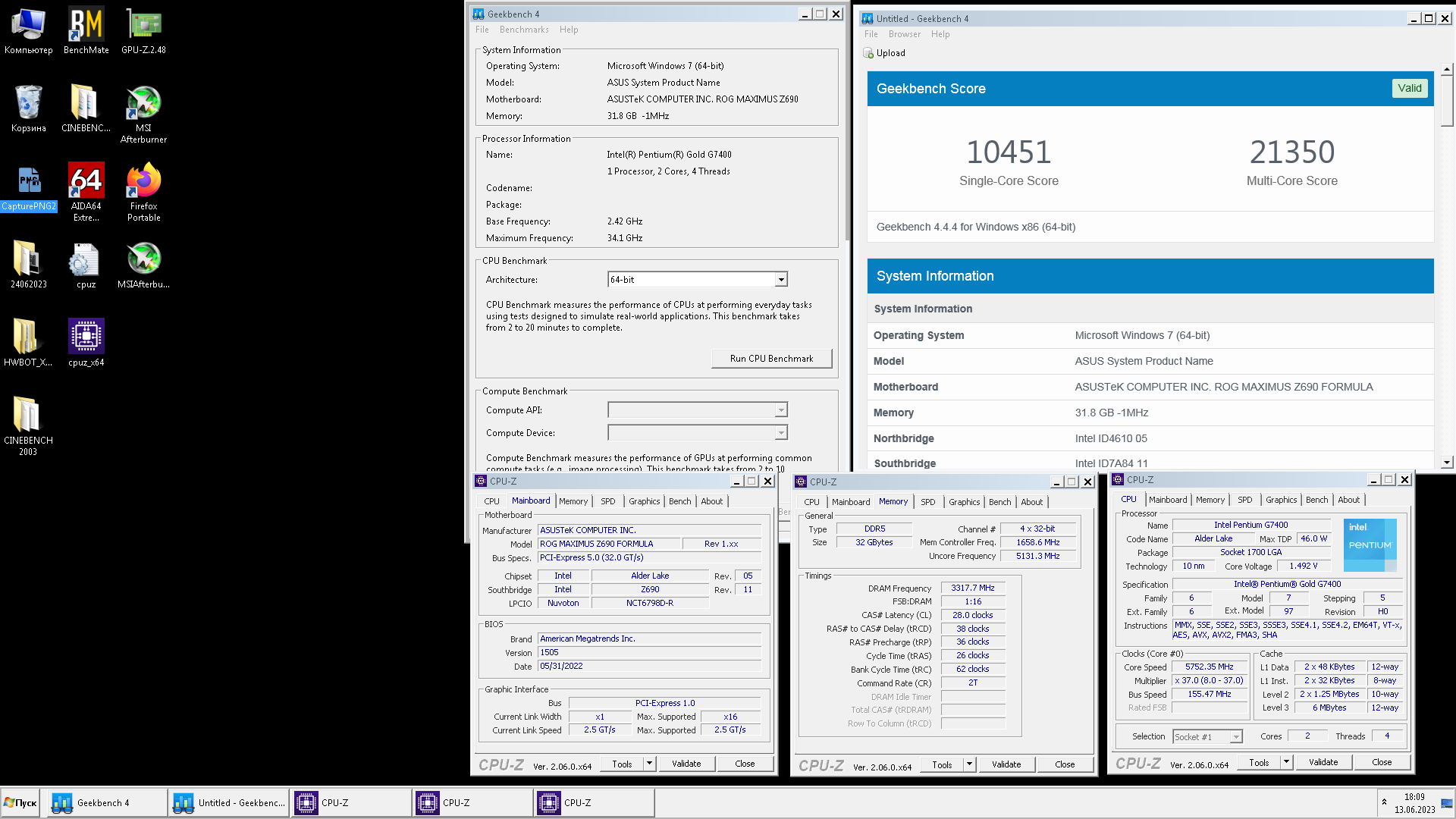
Task: Launch MSI Afterburner desktop shortcut
Action: (x=143, y=114)
